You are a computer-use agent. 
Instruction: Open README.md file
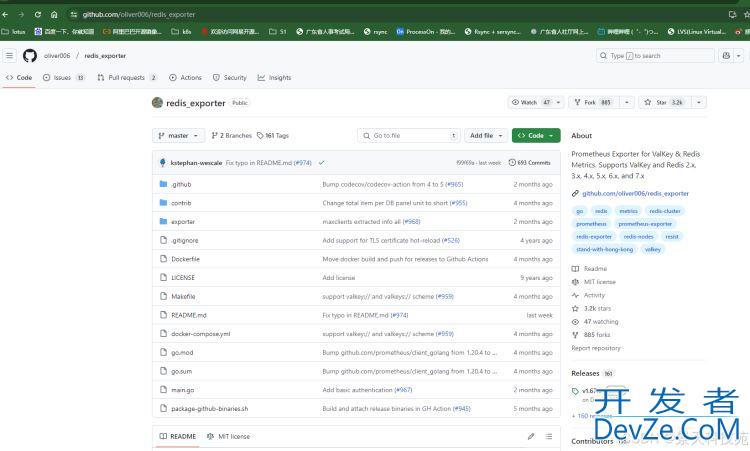pyautogui.click(x=189, y=315)
